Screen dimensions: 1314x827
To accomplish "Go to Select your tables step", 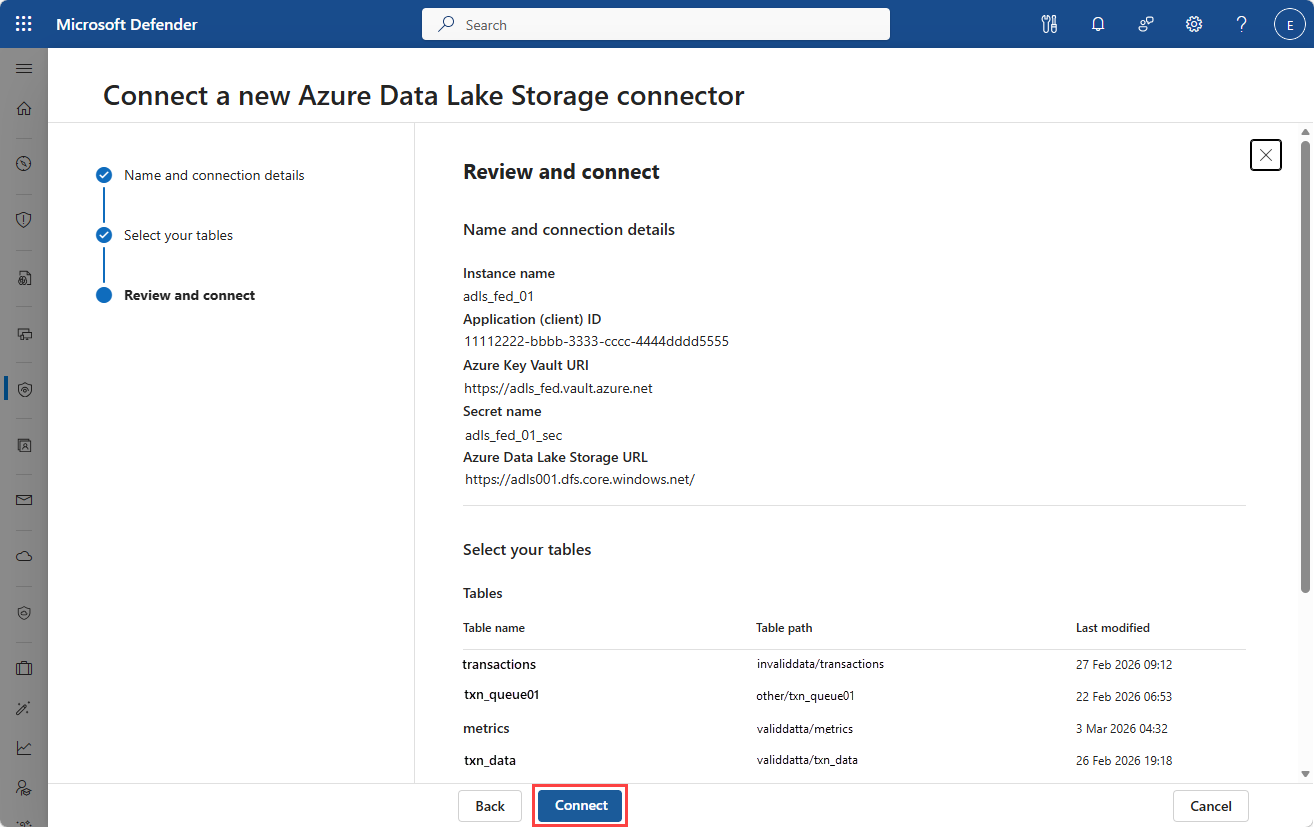I will 178,235.
